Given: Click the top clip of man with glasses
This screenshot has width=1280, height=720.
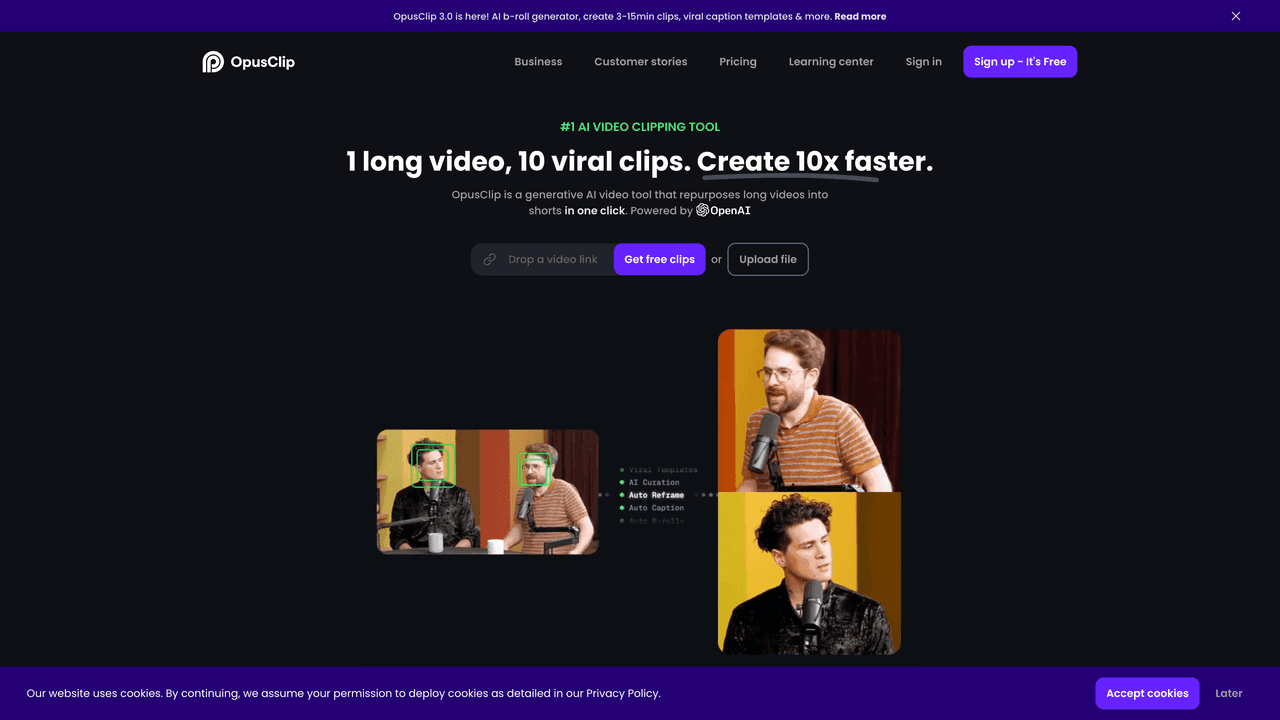Looking at the screenshot, I should (809, 410).
